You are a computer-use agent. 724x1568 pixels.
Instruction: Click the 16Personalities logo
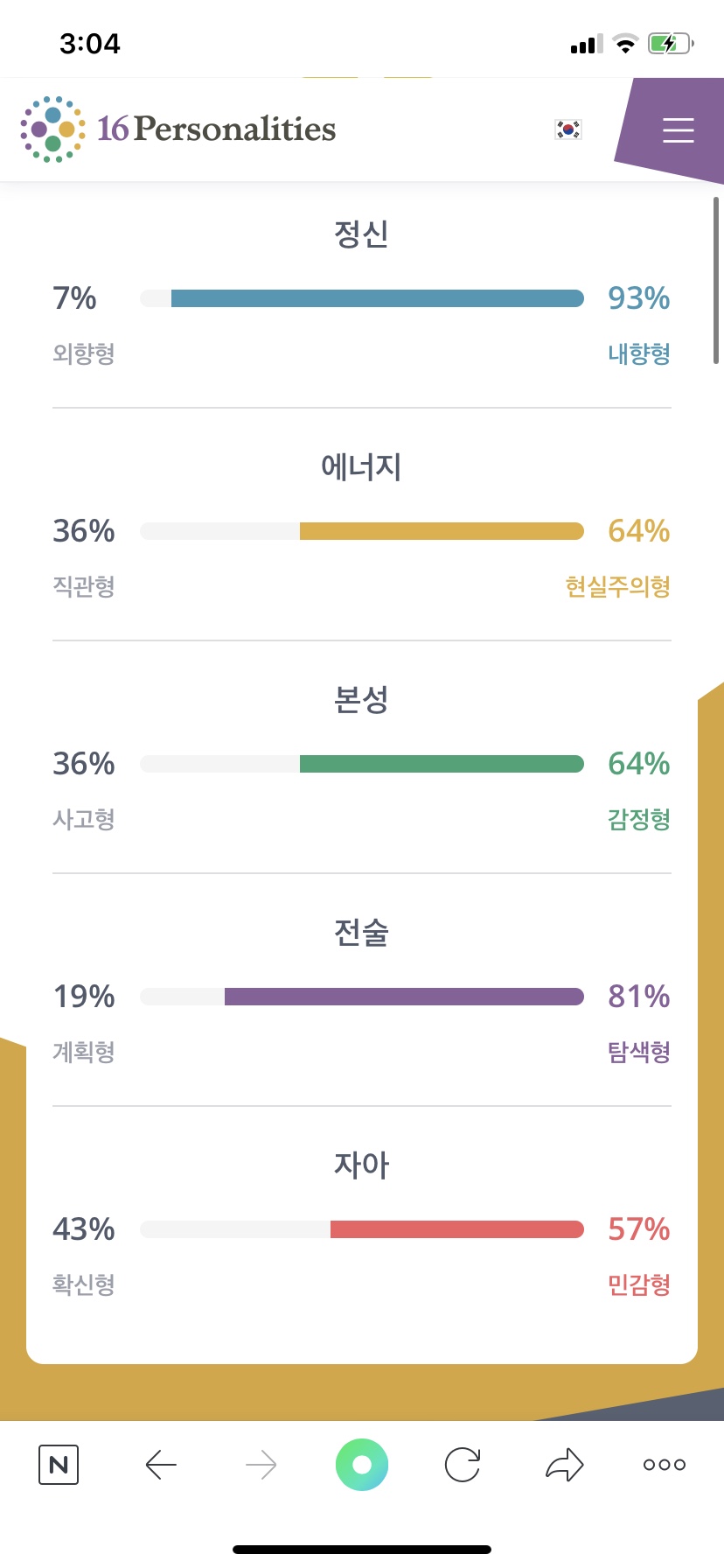coord(178,129)
